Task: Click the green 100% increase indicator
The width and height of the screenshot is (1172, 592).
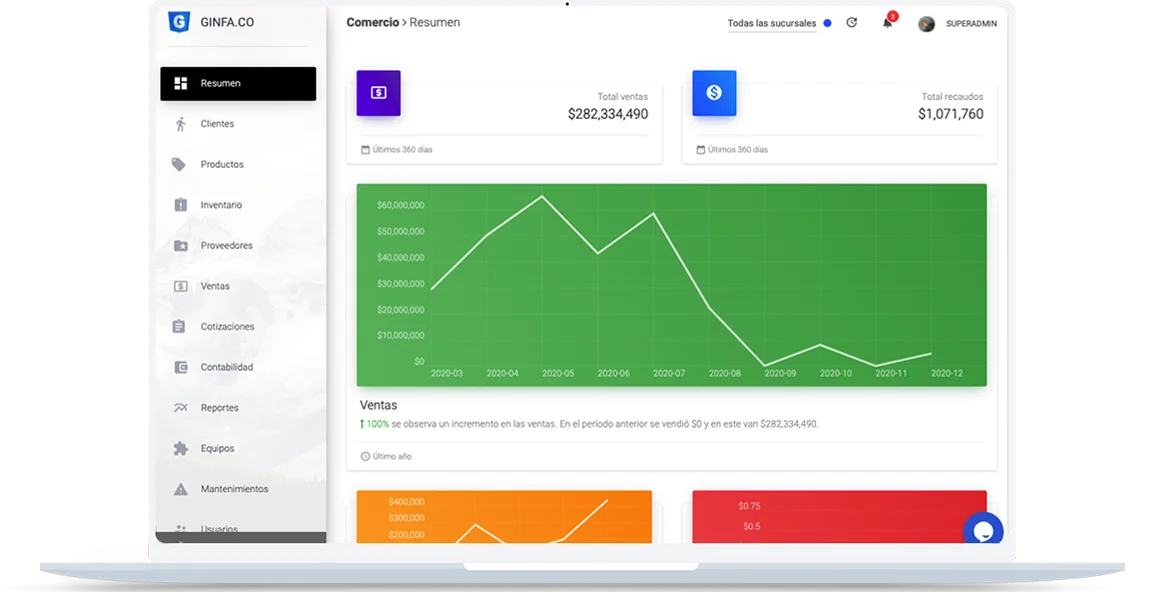Action: click(374, 424)
